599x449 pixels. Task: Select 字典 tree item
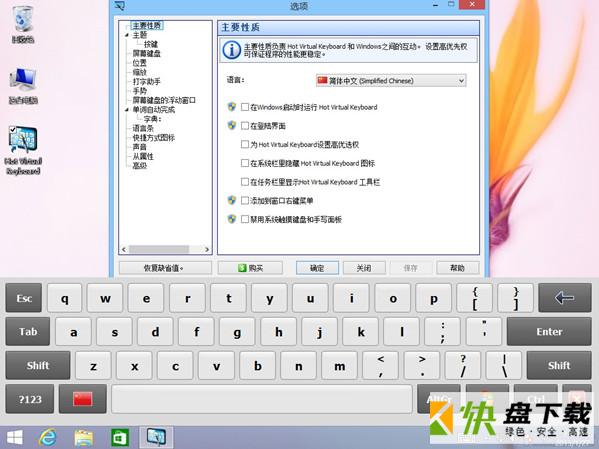point(152,119)
